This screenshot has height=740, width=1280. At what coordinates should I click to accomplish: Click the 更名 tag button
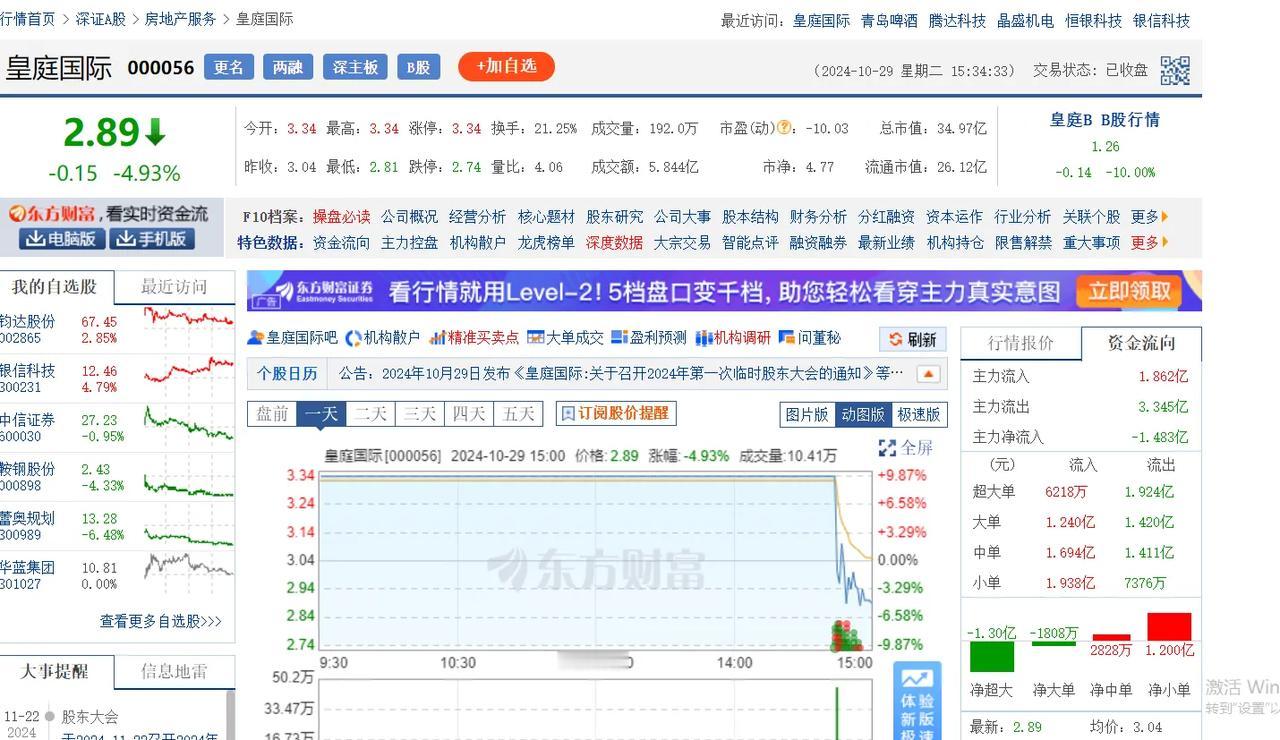pos(229,67)
